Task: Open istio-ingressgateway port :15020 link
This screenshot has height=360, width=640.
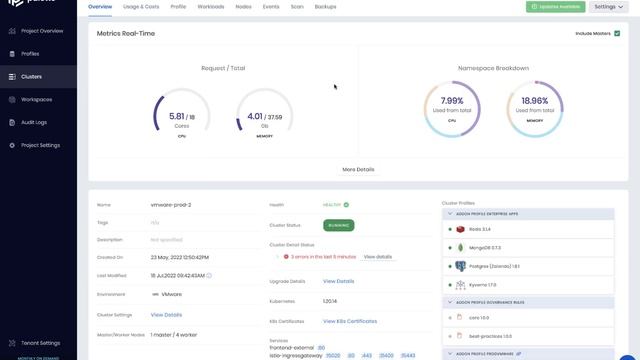Action: [x=333, y=356]
